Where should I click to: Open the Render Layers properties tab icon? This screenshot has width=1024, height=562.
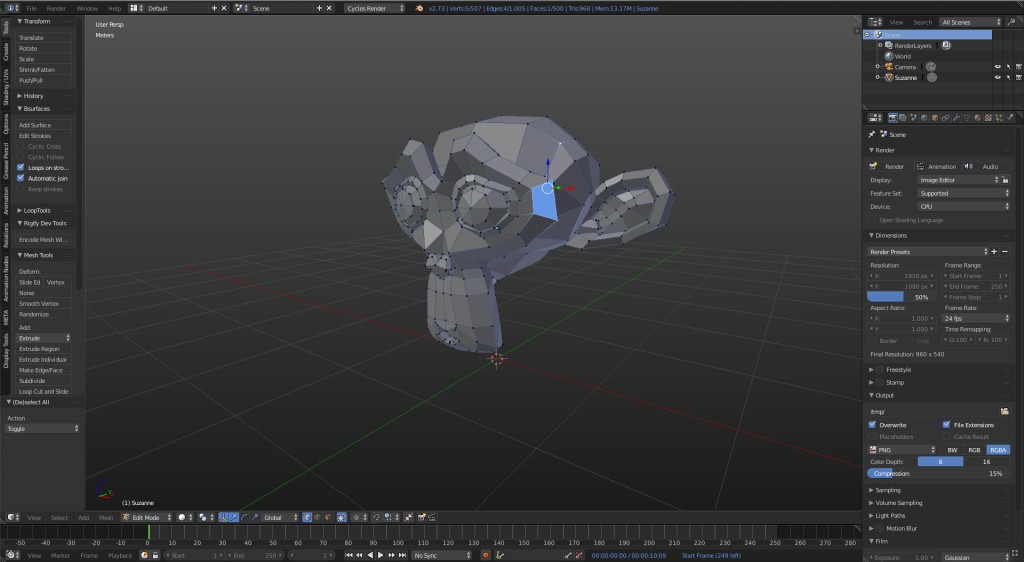[903, 117]
